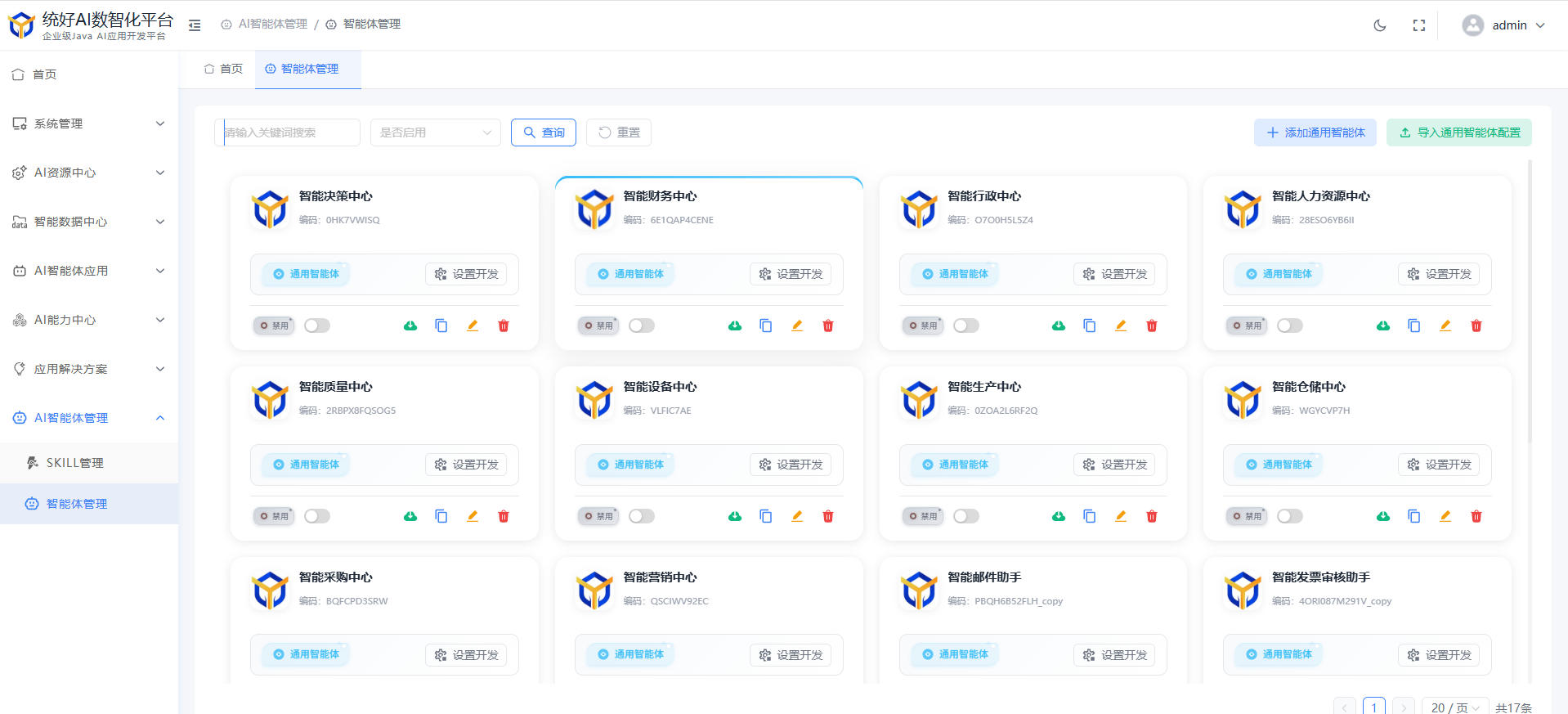Click the 重置 reset button
Image resolution: width=1568 pixels, height=714 pixels.
[619, 132]
